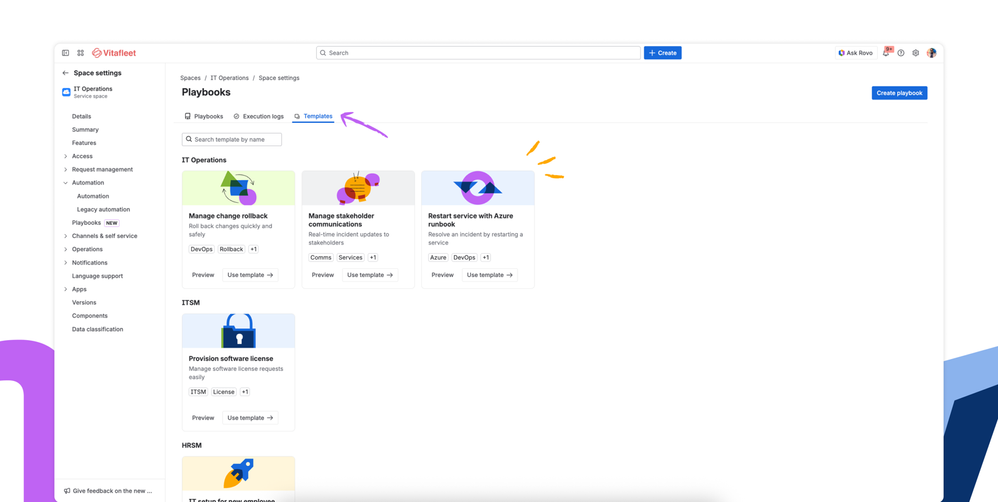Switch to the Playbooks tab
The width and height of the screenshot is (998, 502).
[x=204, y=116]
